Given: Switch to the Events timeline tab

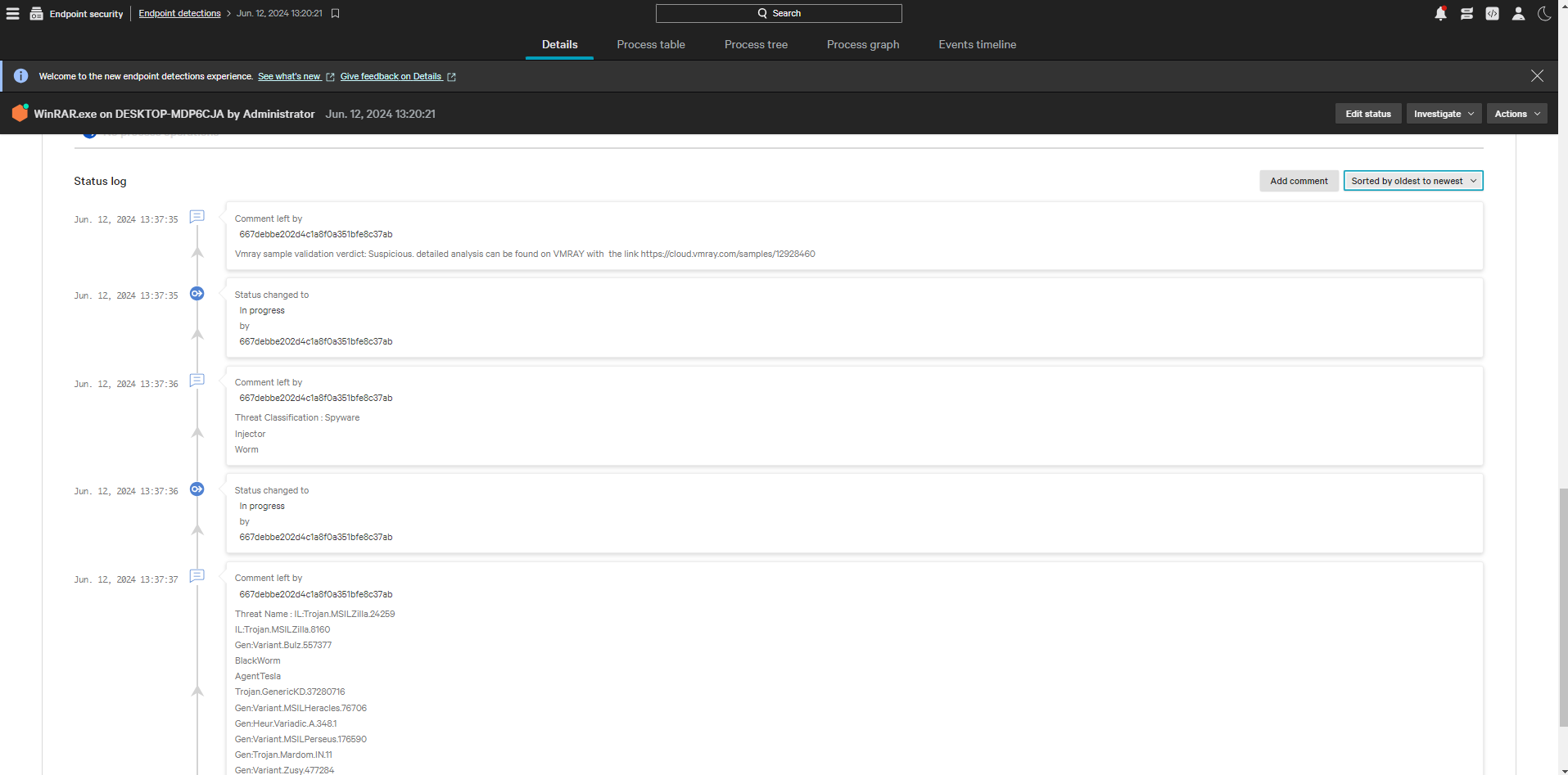Looking at the screenshot, I should coord(978,45).
